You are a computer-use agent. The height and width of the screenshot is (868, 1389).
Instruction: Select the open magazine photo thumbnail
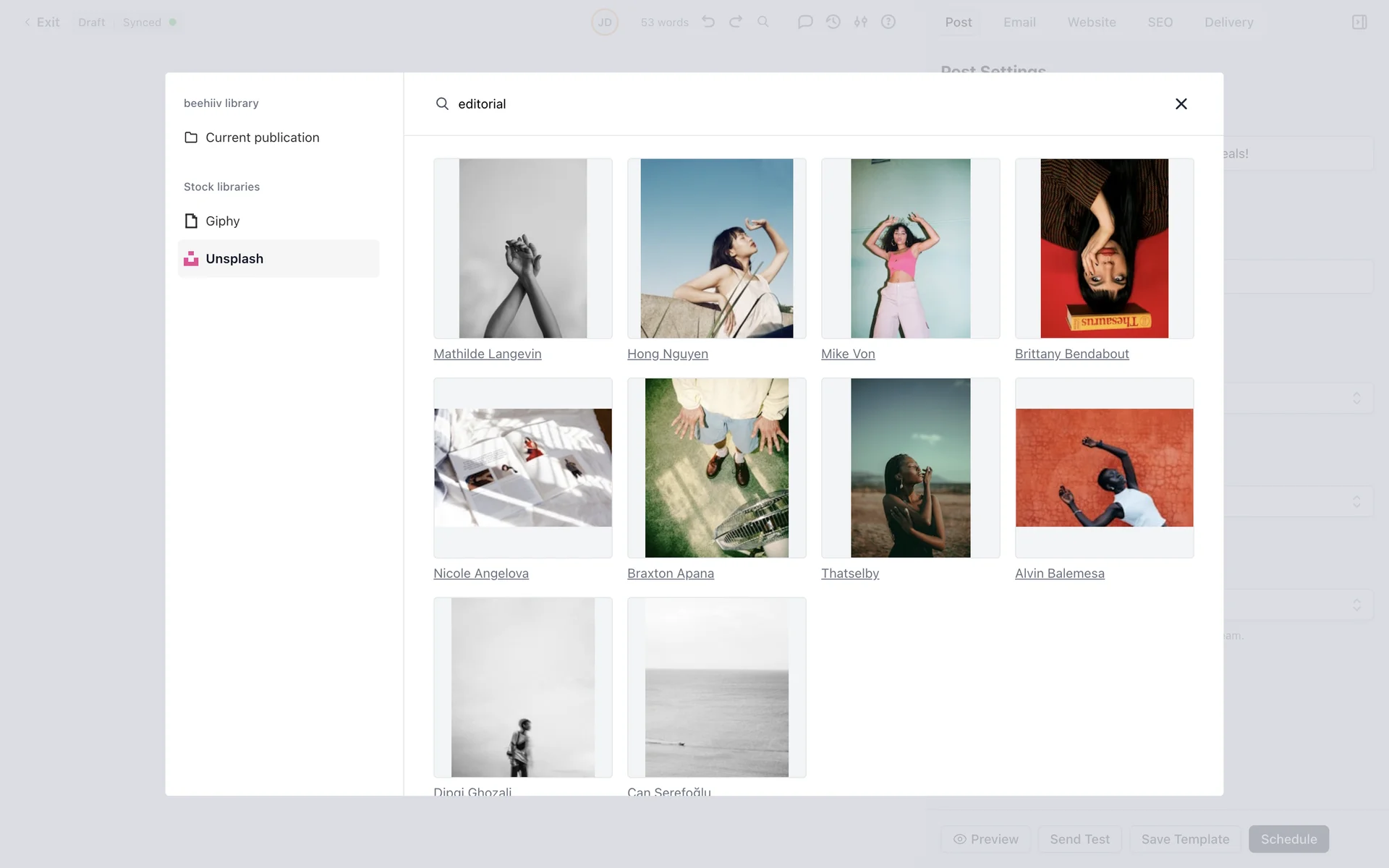pyautogui.click(x=522, y=467)
